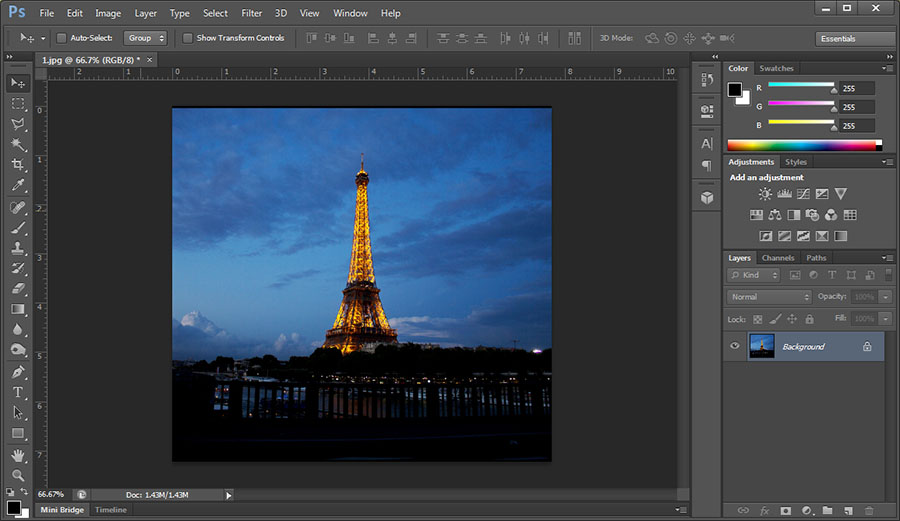The image size is (900, 521).
Task: Expand the Essentials workspace switcher
Action: click(x=854, y=39)
